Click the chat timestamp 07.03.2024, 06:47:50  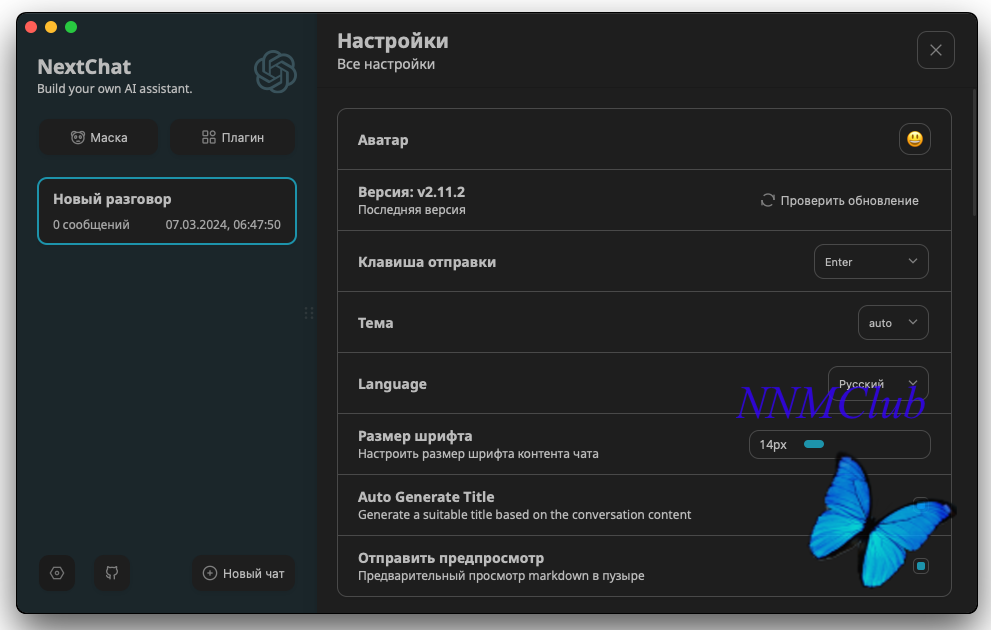pyautogui.click(x=223, y=225)
